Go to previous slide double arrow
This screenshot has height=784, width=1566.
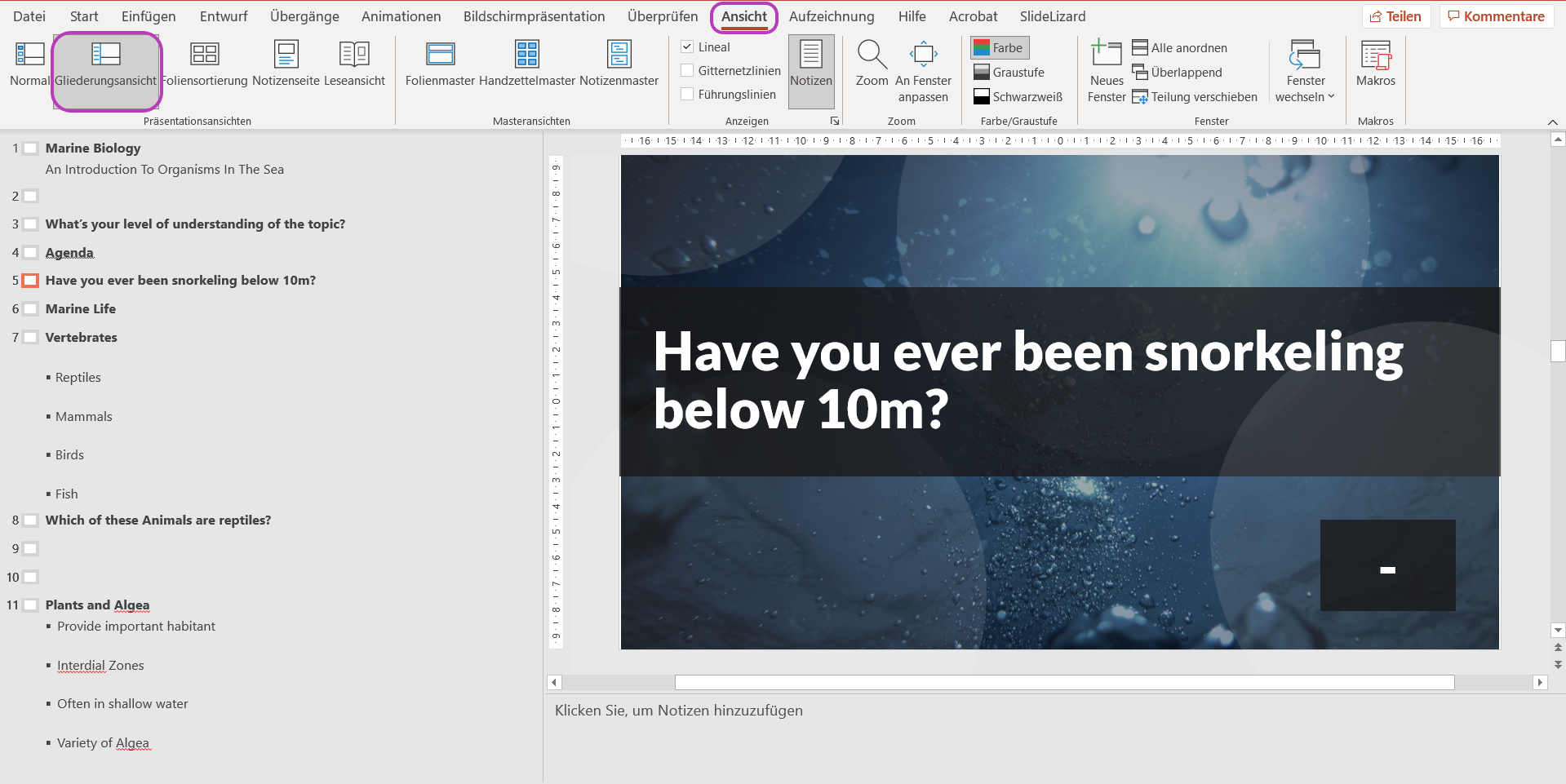coord(1558,648)
